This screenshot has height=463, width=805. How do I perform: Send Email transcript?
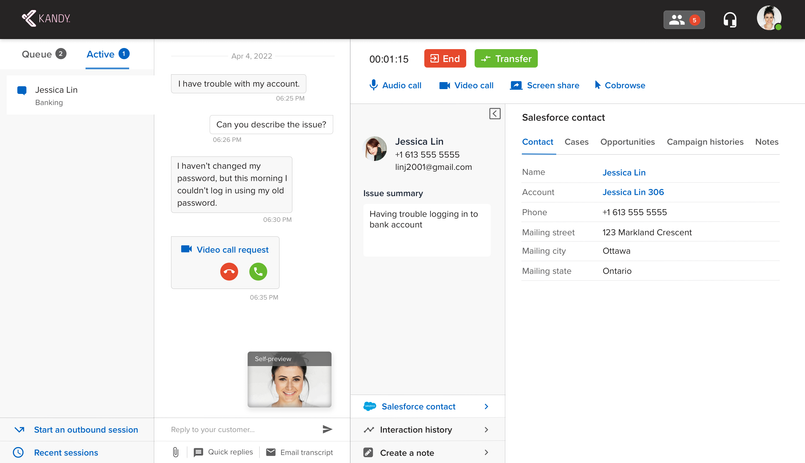click(x=300, y=452)
